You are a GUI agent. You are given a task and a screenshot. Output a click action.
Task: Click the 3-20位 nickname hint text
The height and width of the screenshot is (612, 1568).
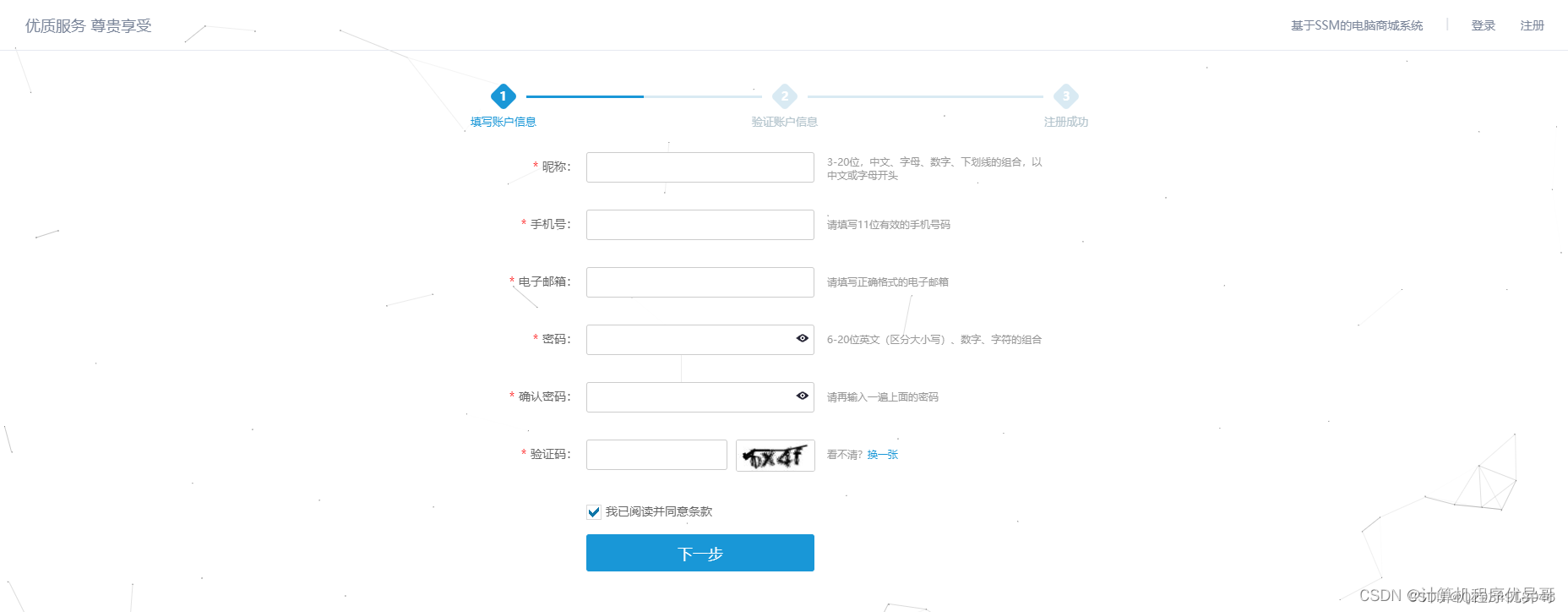pos(934,168)
